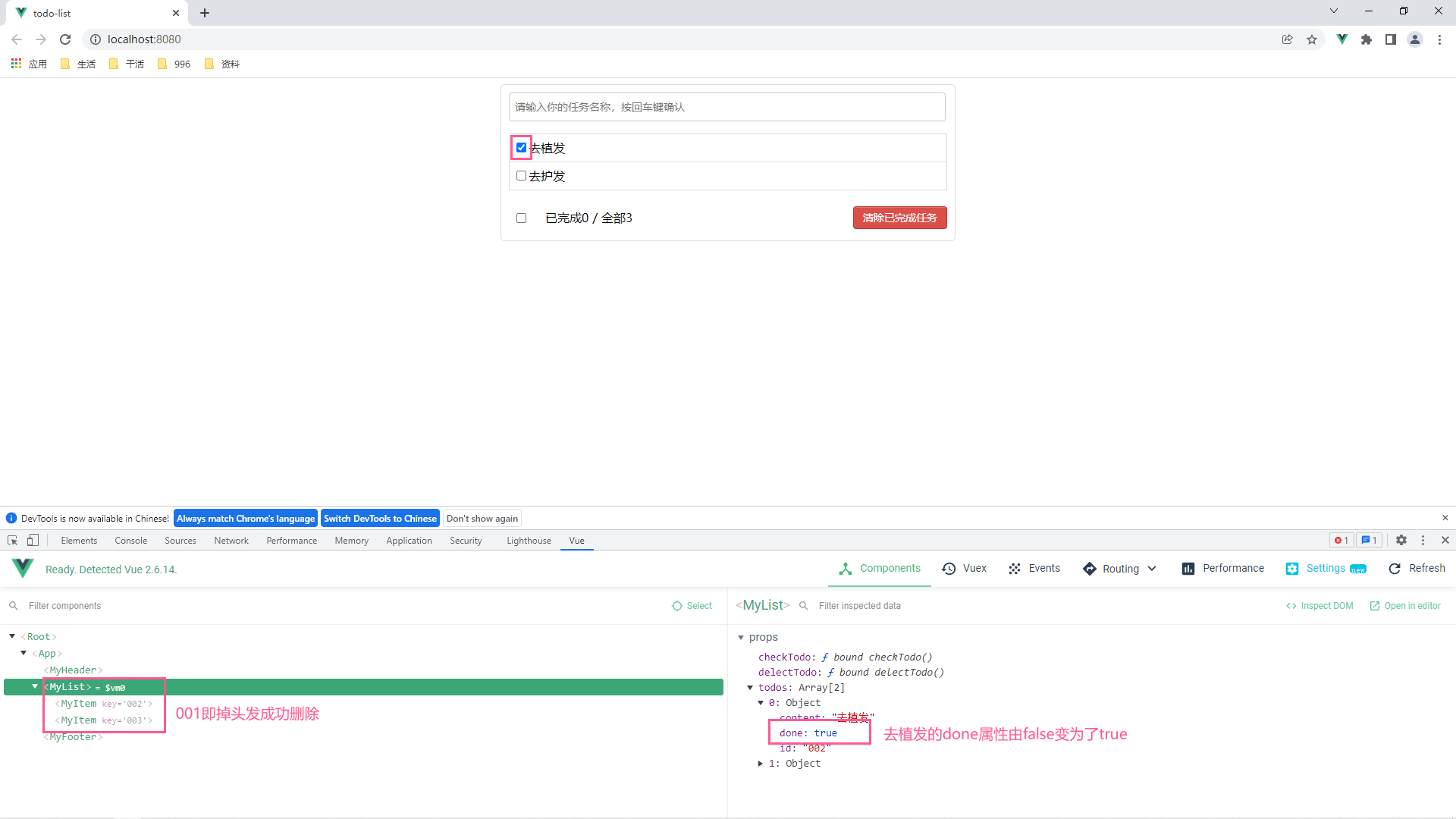Image resolution: width=1456 pixels, height=819 pixels.
Task: Open DevTools settings gear
Action: (1401, 540)
